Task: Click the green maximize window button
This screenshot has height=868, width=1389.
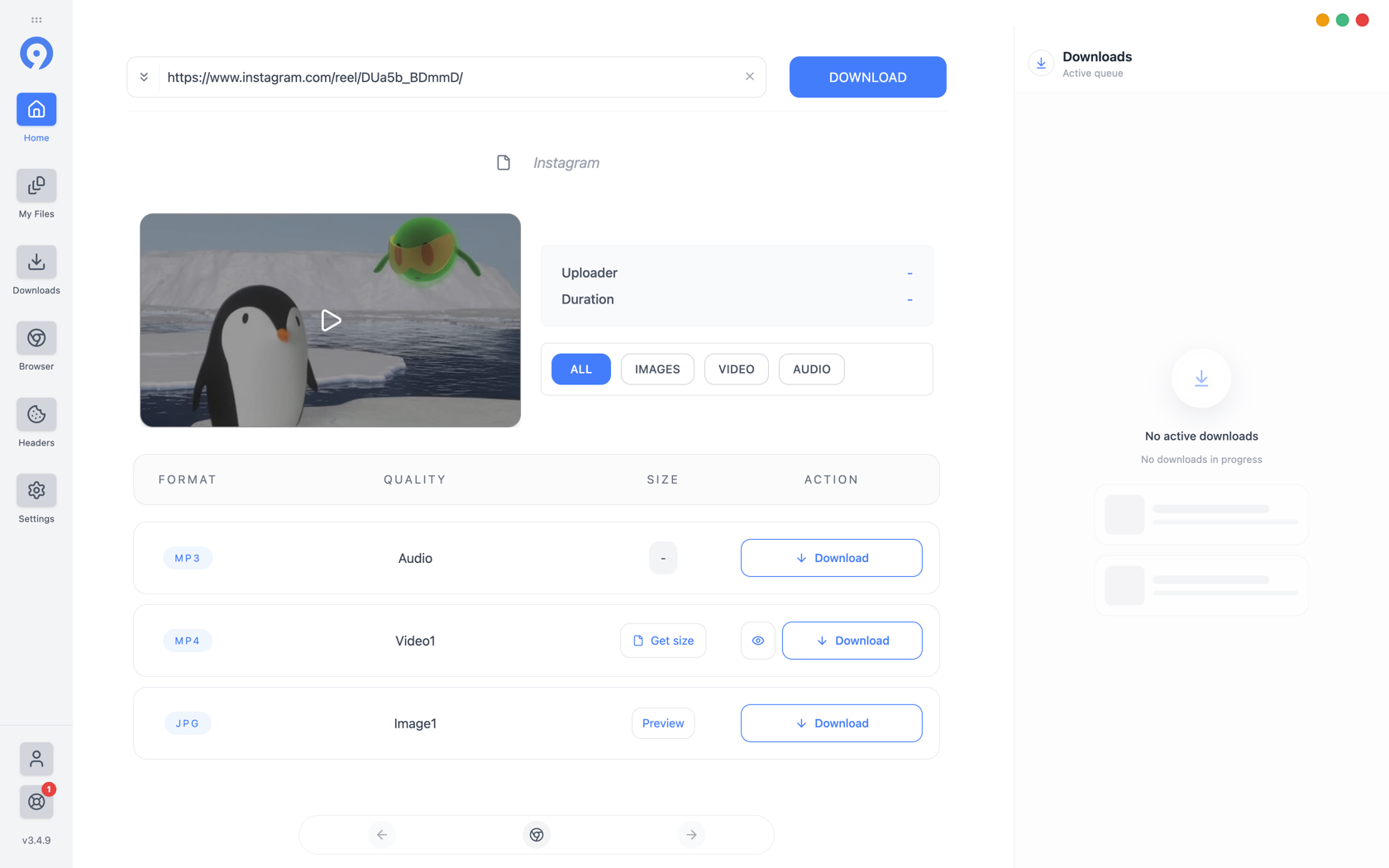Action: click(x=1343, y=20)
